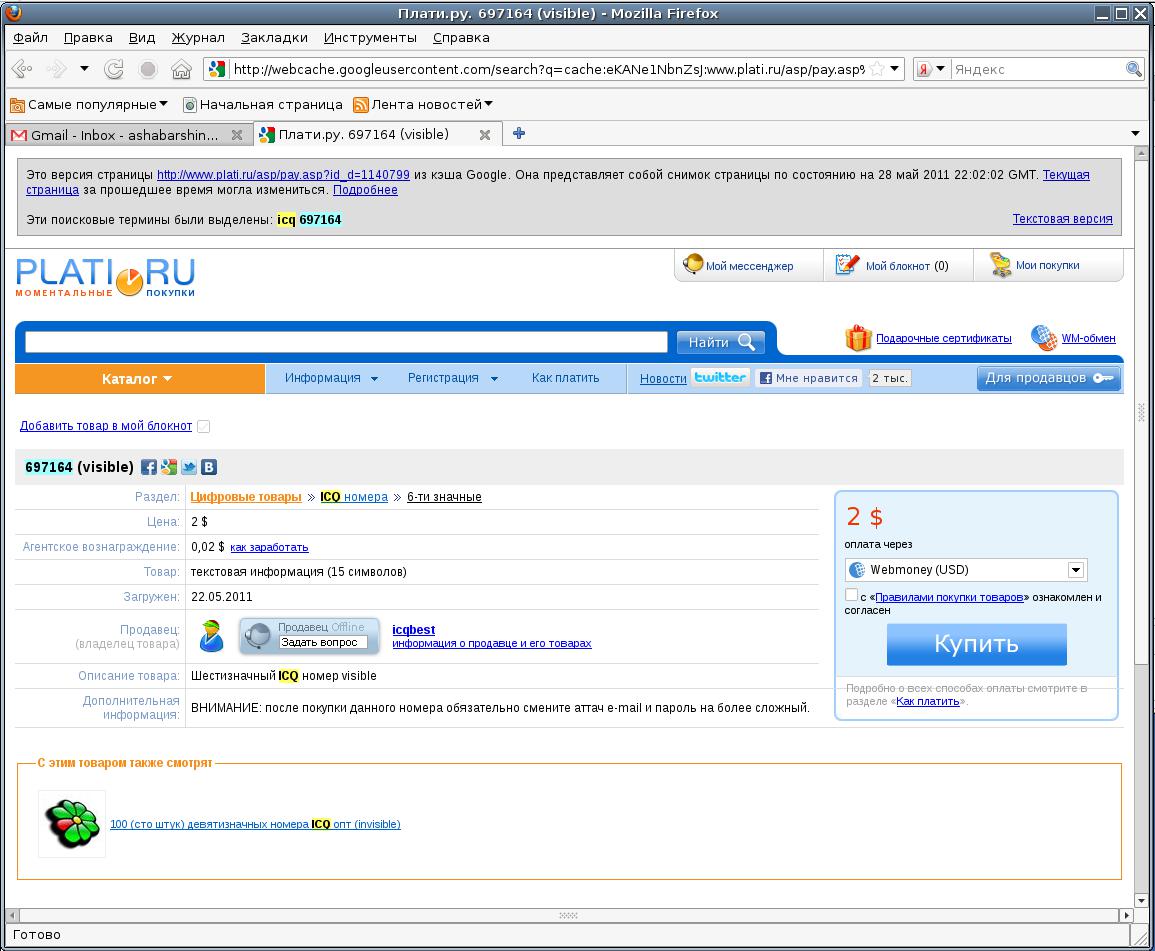1155x951 pixels.
Task: Share the product via VKontakte B icon
Action: [209, 467]
